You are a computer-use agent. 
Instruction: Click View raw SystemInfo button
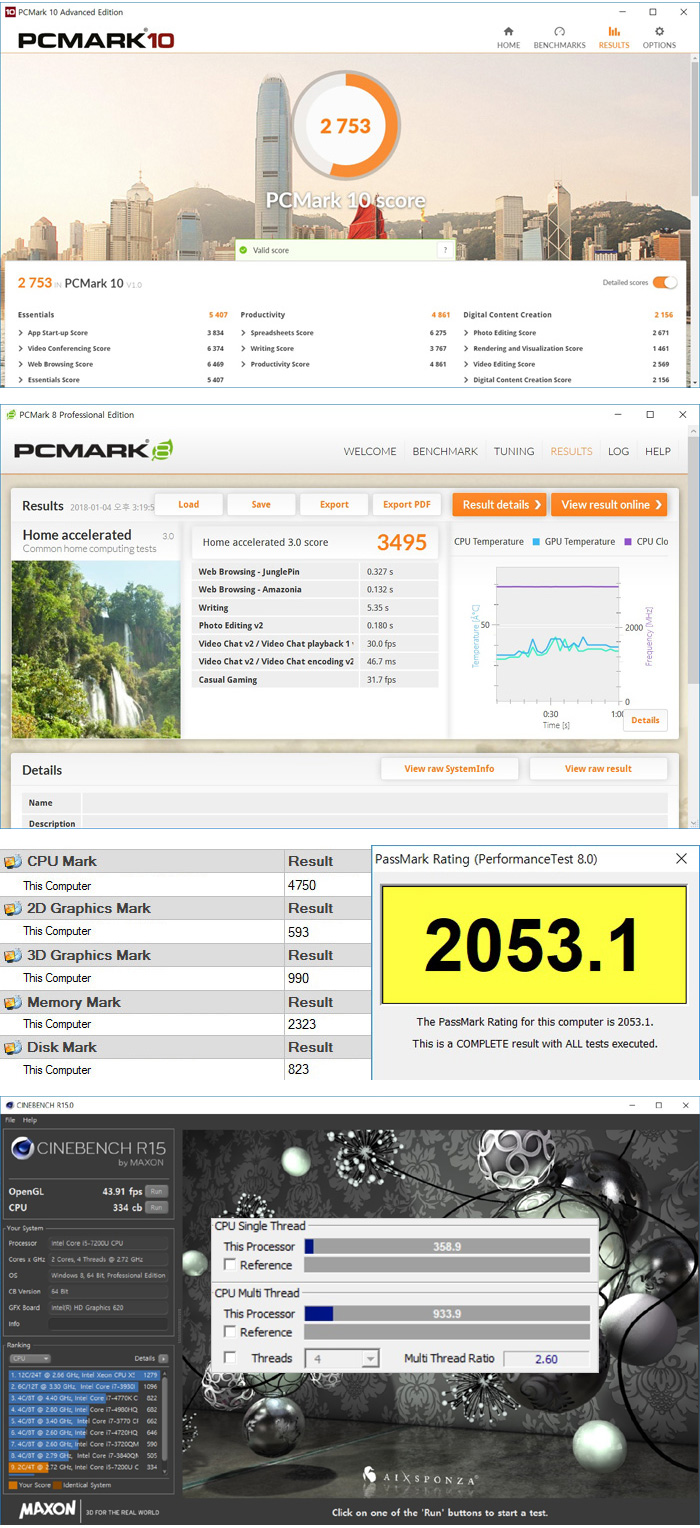point(448,769)
